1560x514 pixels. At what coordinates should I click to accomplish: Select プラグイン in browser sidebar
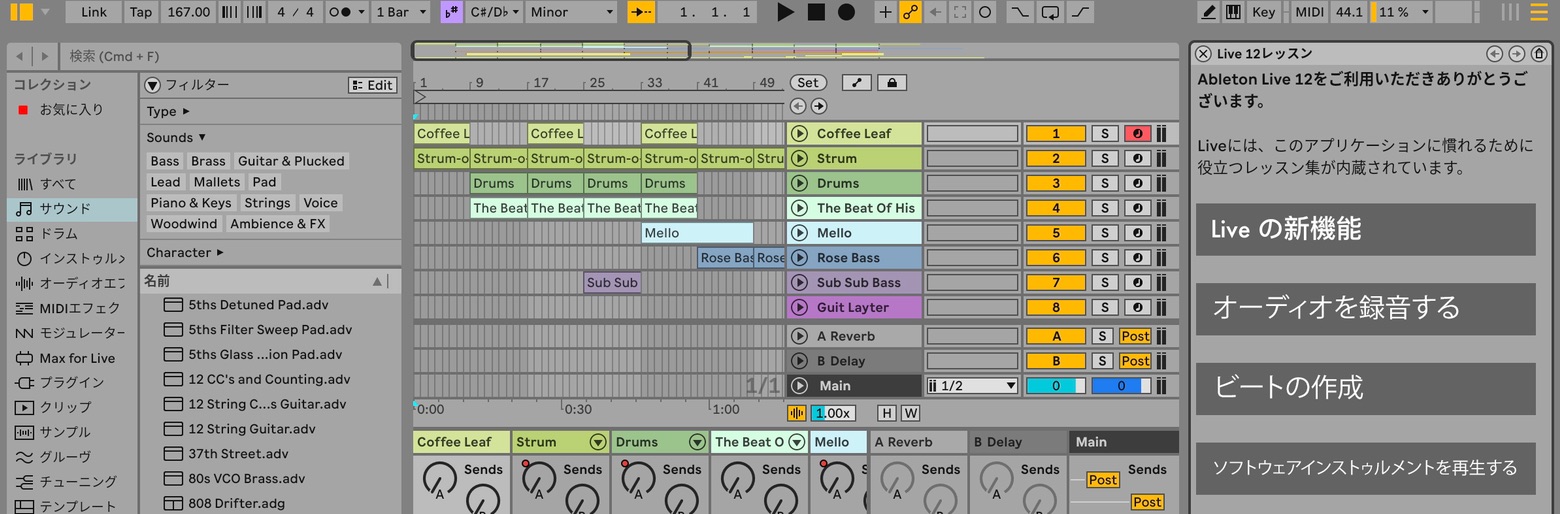click(71, 382)
